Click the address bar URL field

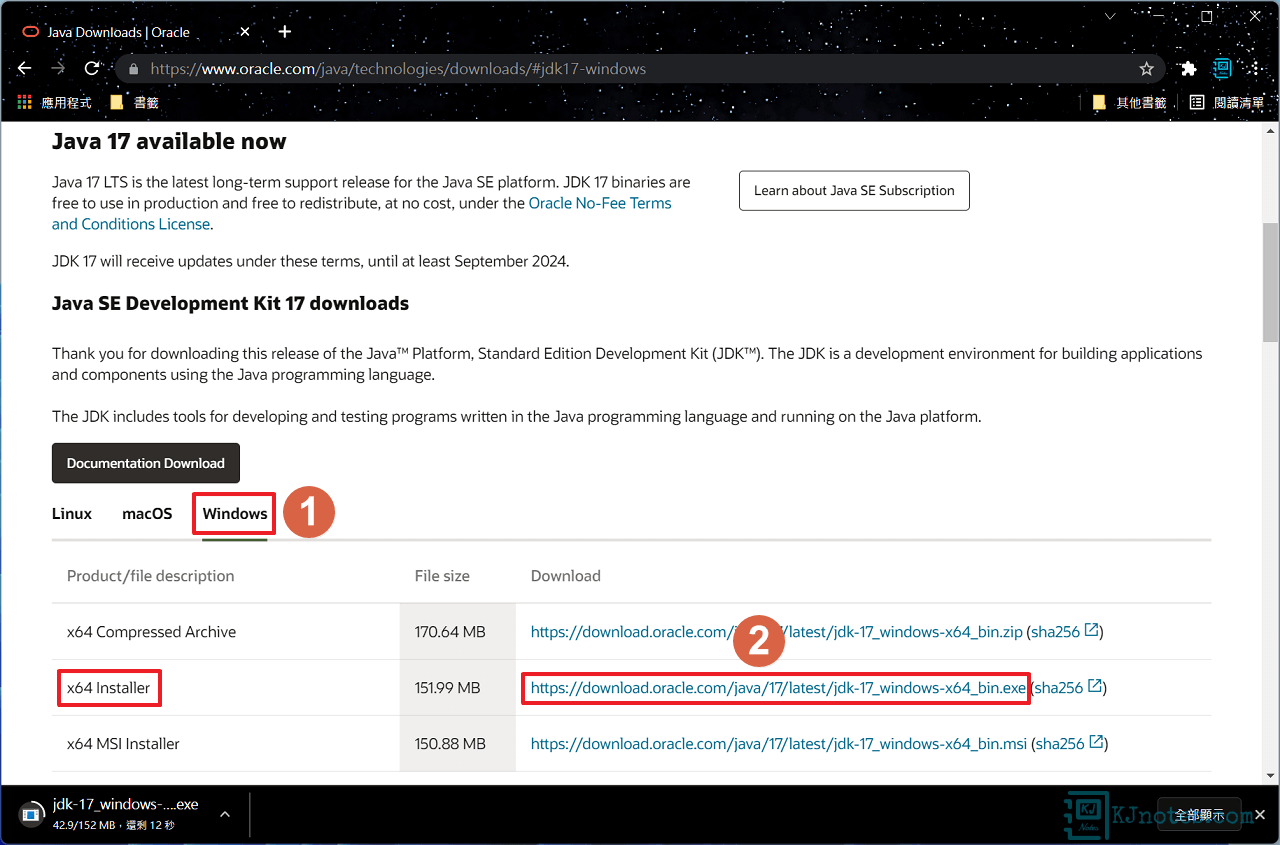click(x=640, y=69)
